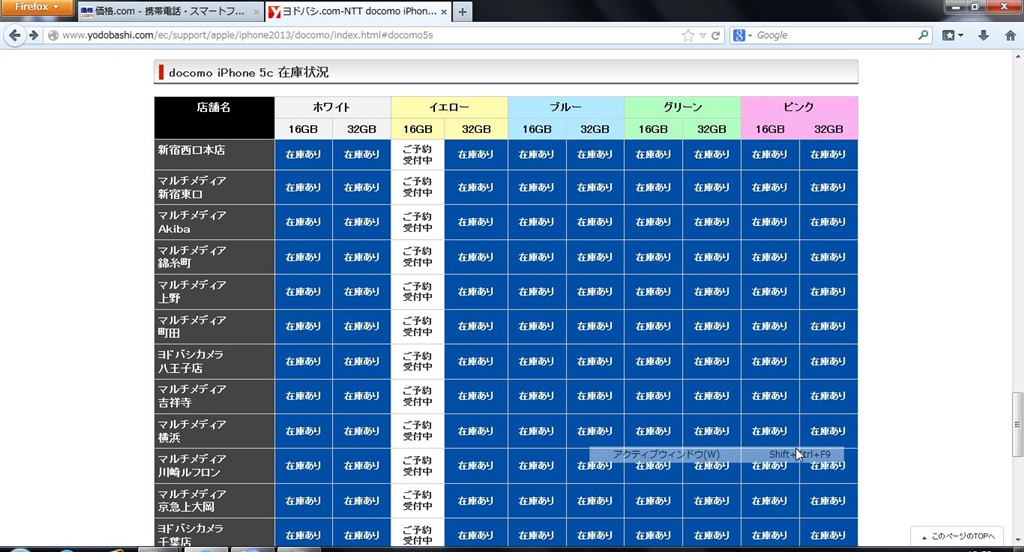Select the ヨドバシ.com NTT docomo iPhone tab

click(359, 12)
